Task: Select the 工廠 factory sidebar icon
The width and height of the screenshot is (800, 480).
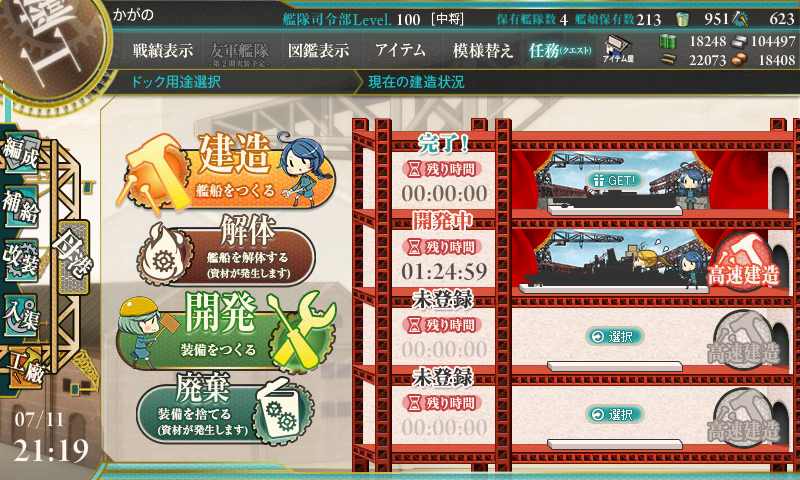Action: [x=24, y=368]
